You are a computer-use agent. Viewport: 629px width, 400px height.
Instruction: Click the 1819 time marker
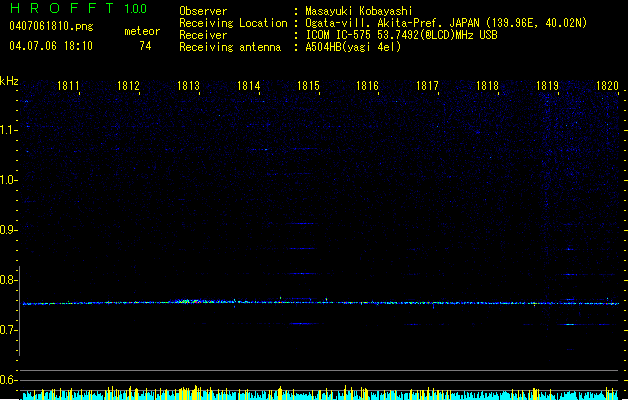pyautogui.click(x=548, y=86)
